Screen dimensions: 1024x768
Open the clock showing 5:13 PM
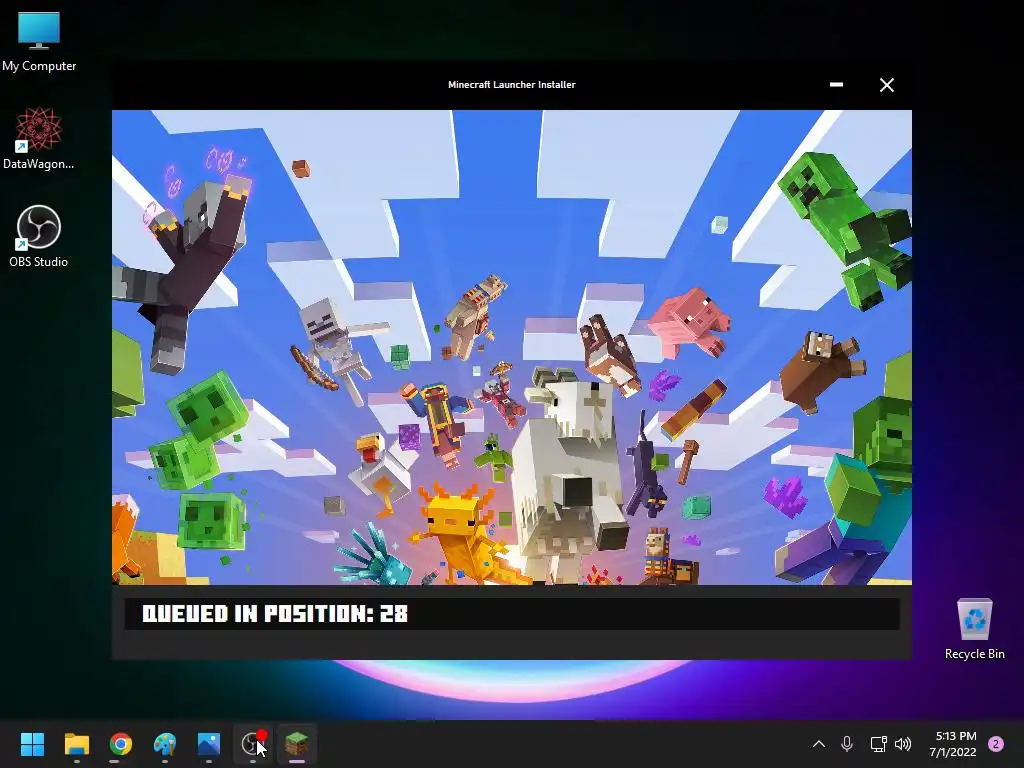pyautogui.click(x=952, y=744)
